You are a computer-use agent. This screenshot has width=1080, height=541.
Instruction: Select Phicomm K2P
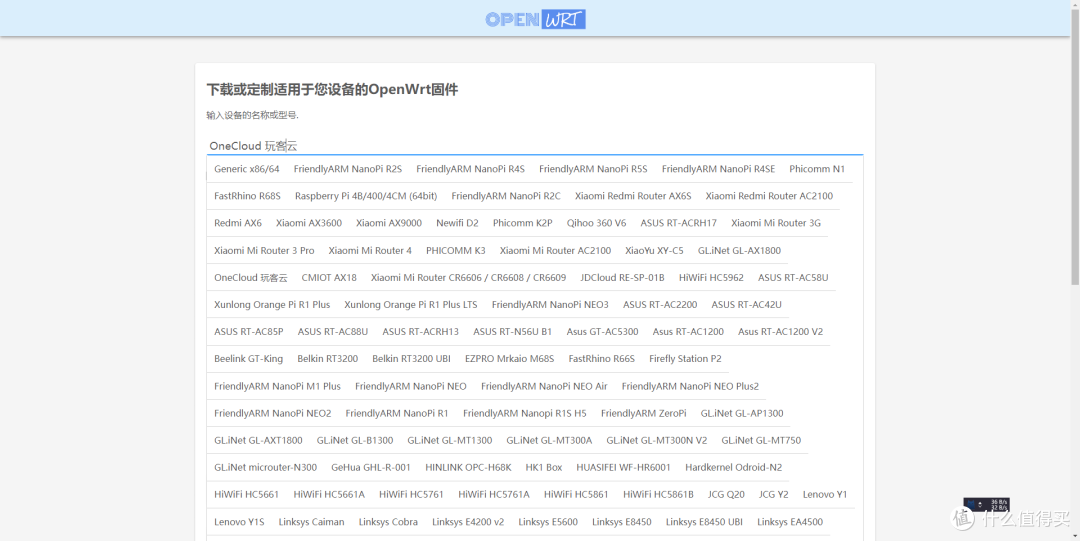522,223
